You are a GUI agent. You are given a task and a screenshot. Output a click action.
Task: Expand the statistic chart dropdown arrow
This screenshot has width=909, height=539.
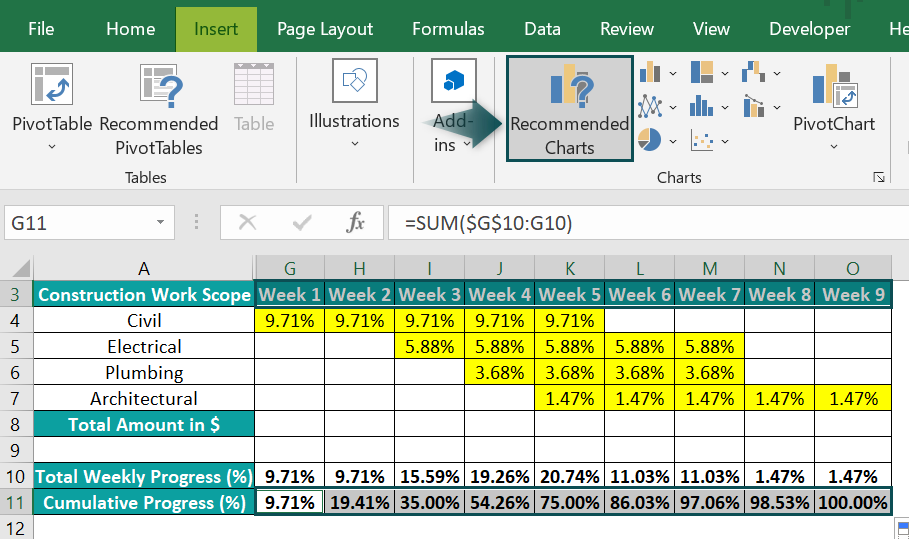[725, 107]
